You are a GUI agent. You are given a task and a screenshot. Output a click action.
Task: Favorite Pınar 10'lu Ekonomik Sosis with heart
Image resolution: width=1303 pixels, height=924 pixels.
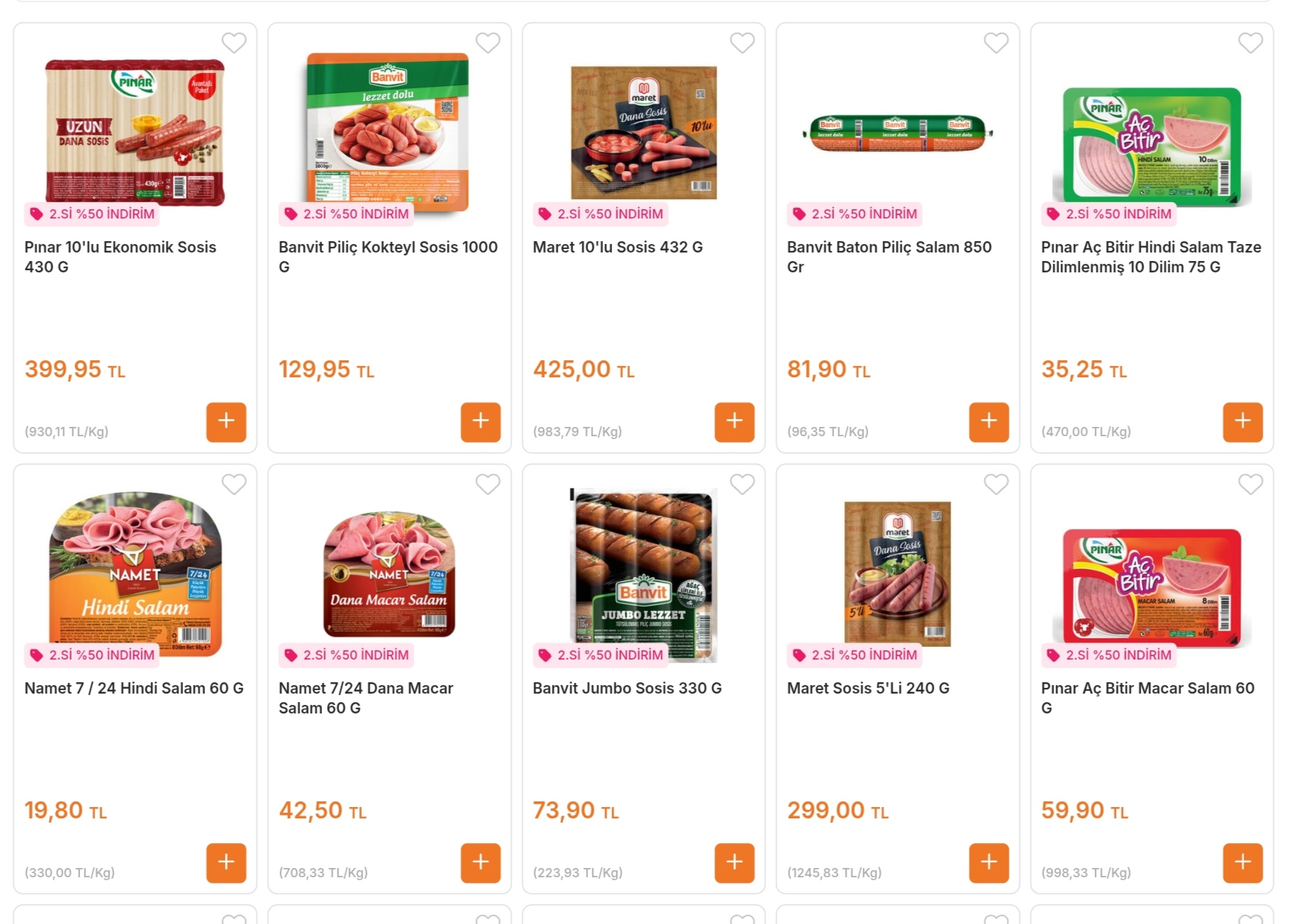(x=234, y=43)
